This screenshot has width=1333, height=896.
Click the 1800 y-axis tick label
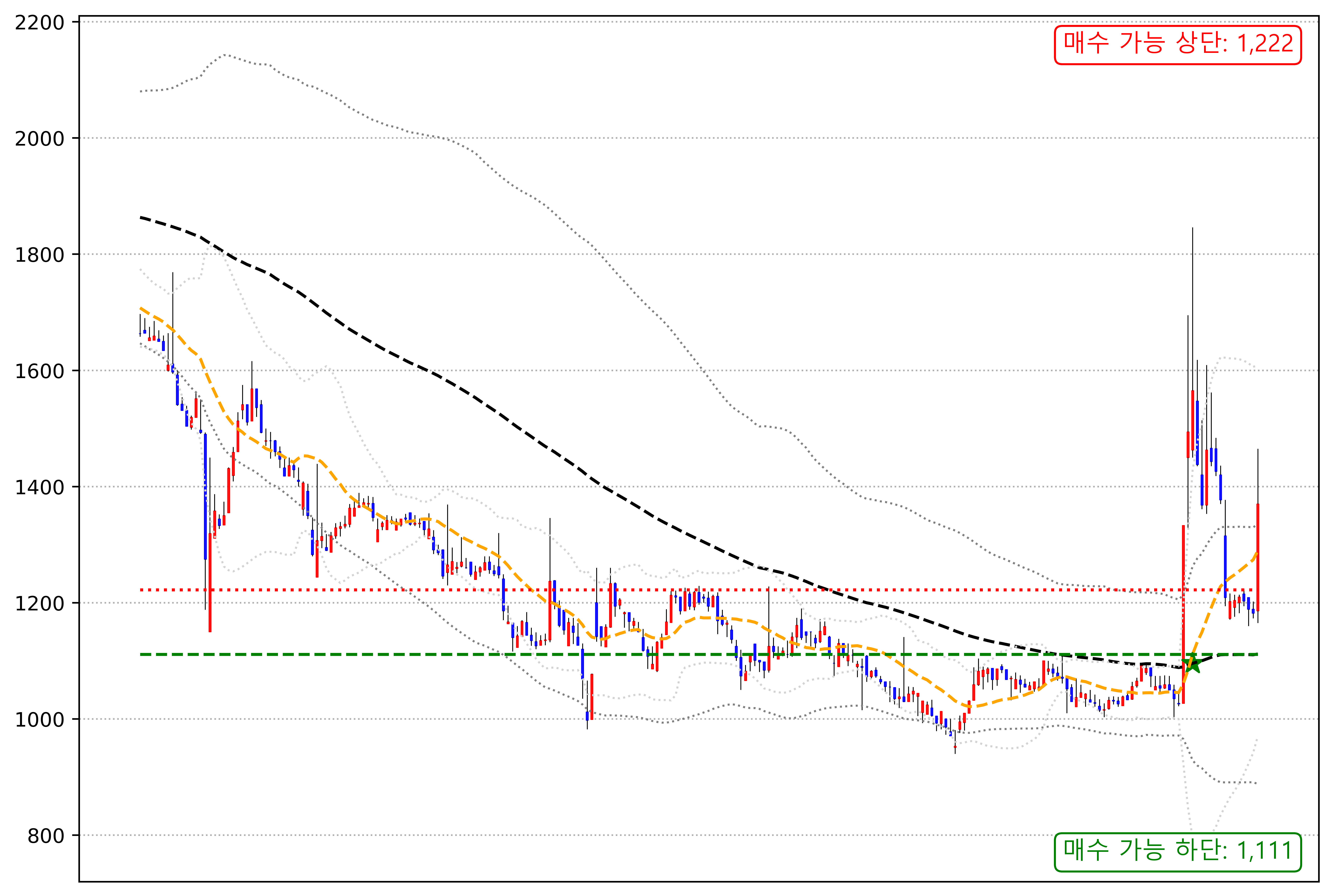click(39, 255)
